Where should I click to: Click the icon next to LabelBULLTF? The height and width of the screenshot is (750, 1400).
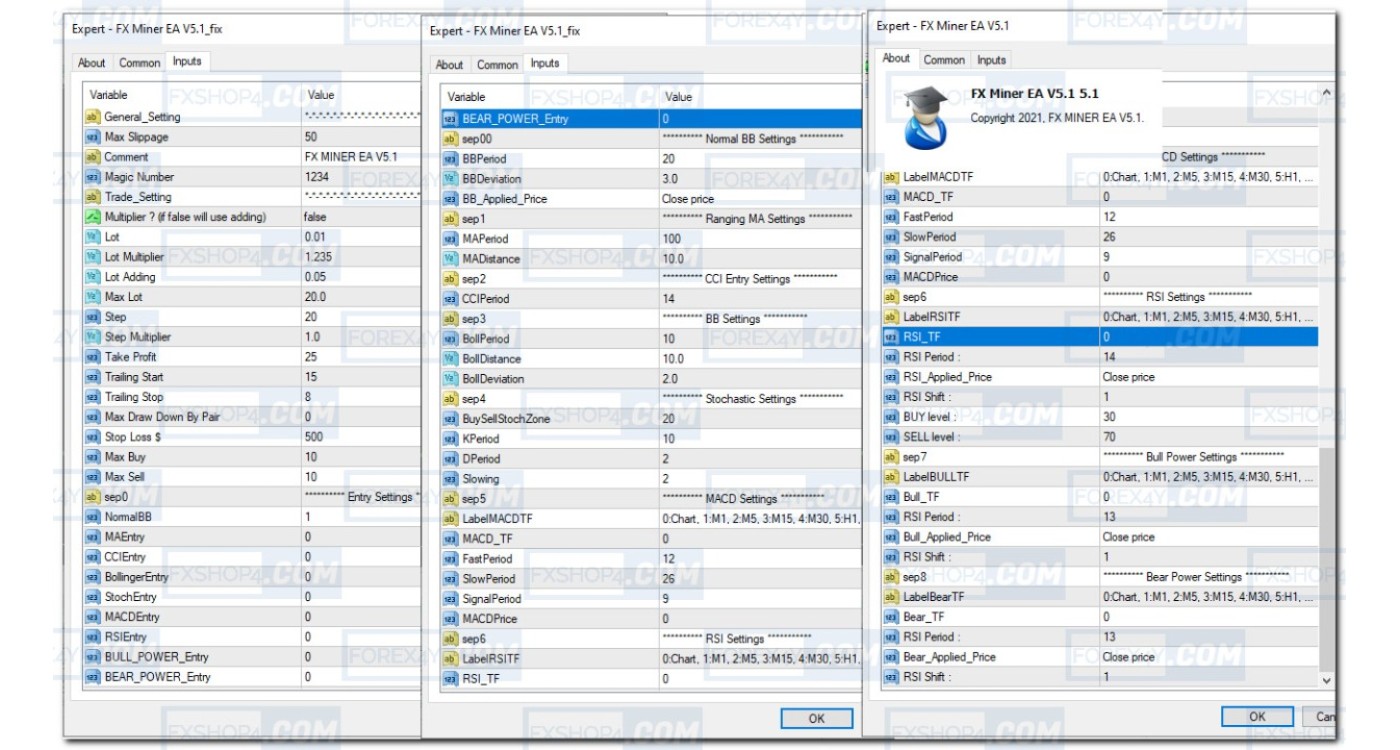point(891,477)
